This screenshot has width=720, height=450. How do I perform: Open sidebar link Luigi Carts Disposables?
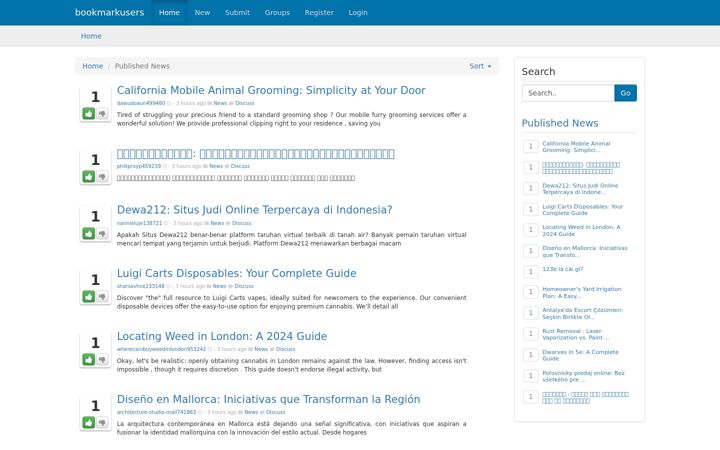[582, 210]
